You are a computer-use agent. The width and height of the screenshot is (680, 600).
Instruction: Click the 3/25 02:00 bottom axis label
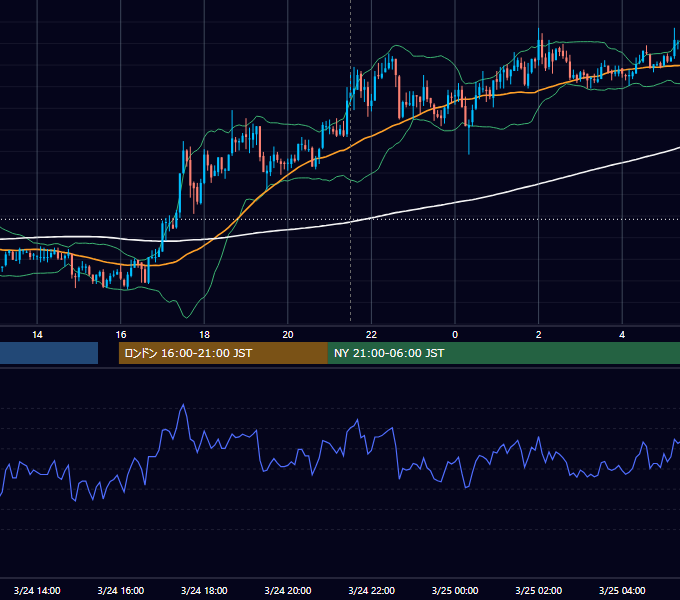click(539, 590)
